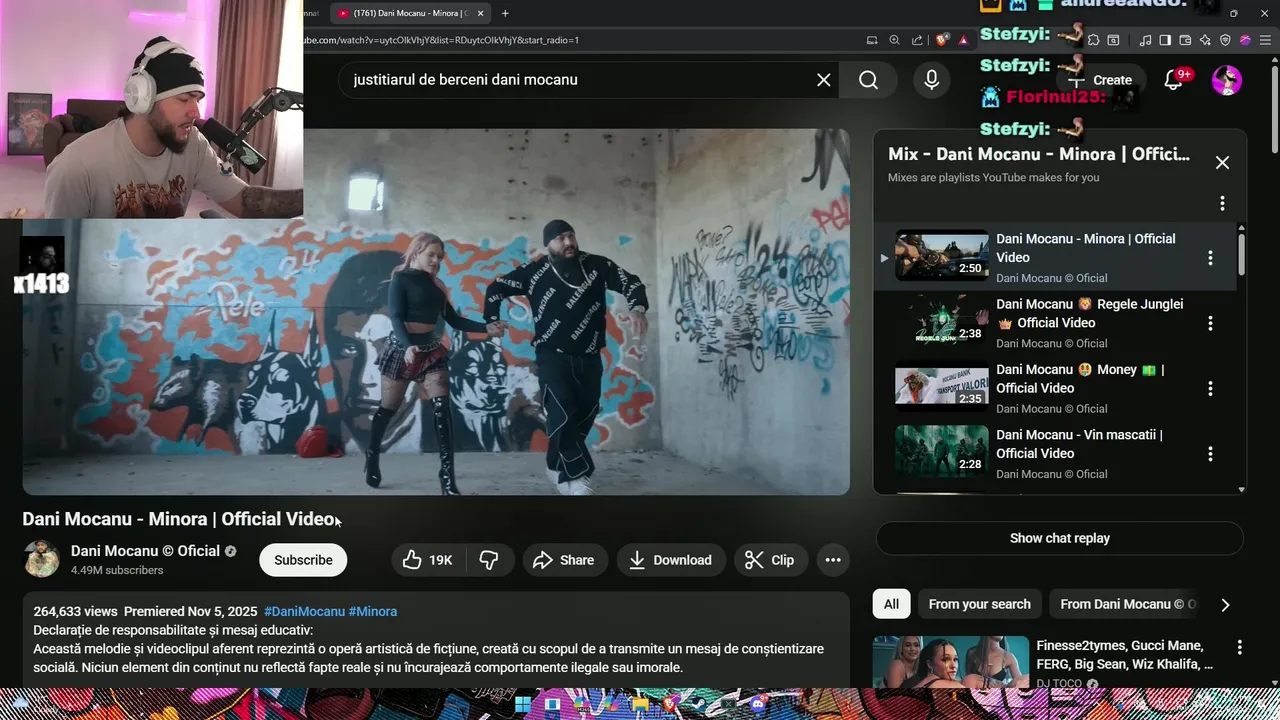Click the YouTube search magnifier button
The image size is (1280, 720).
(868, 80)
